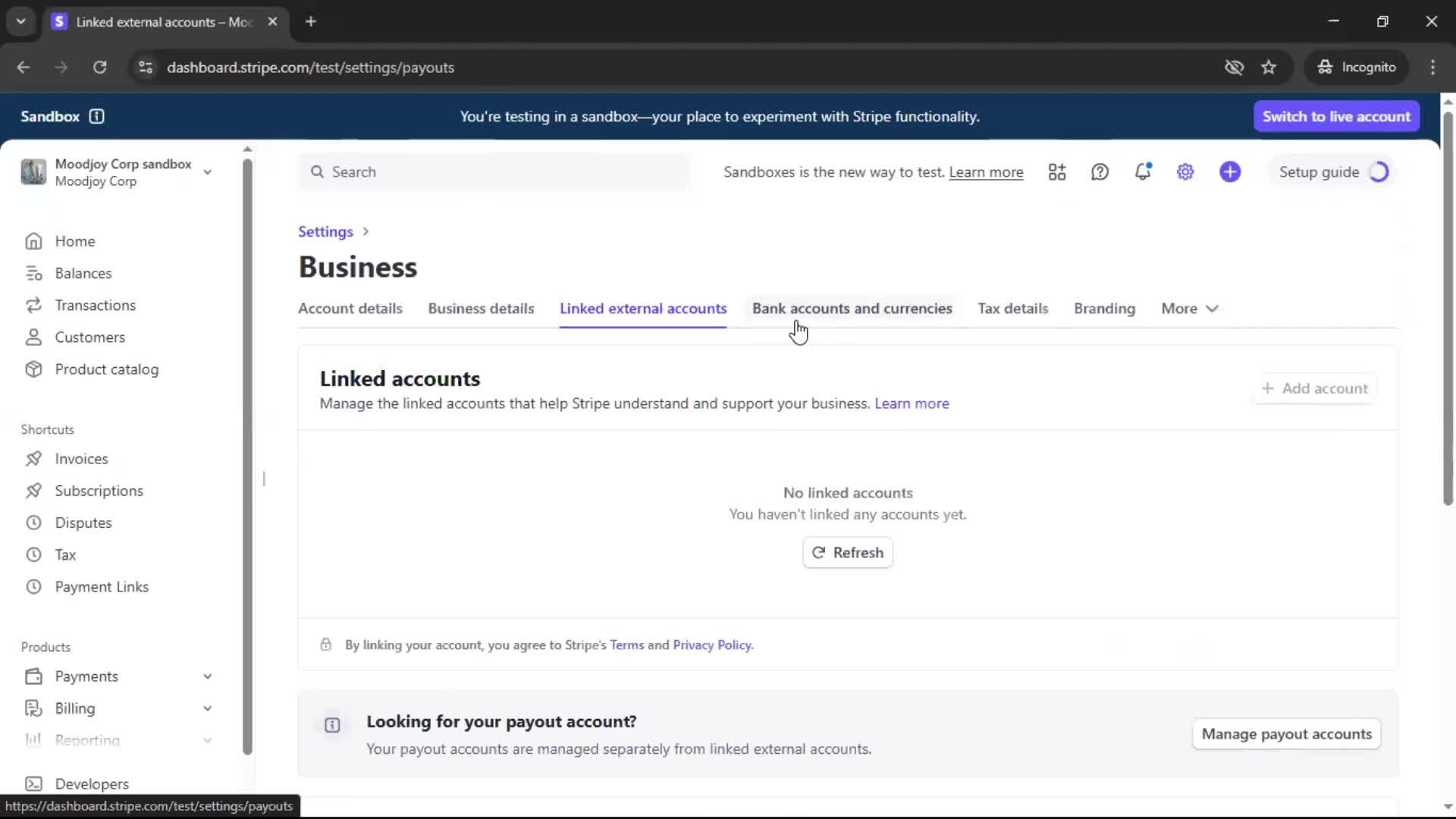Open Moodjoy Corp sandbox account switcher
The image size is (1456, 819).
tap(118, 172)
